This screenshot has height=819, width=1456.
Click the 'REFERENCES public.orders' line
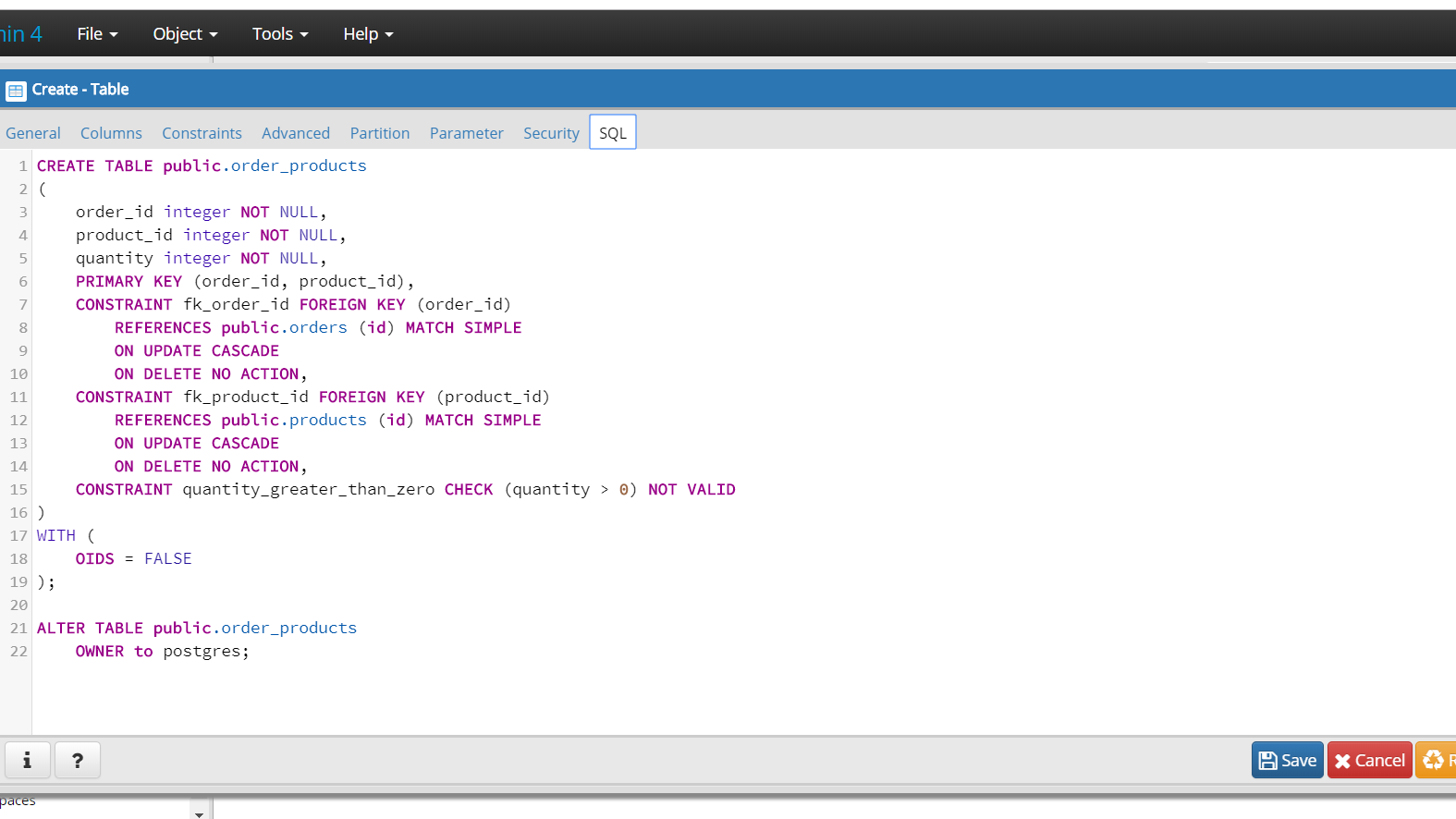(x=318, y=327)
